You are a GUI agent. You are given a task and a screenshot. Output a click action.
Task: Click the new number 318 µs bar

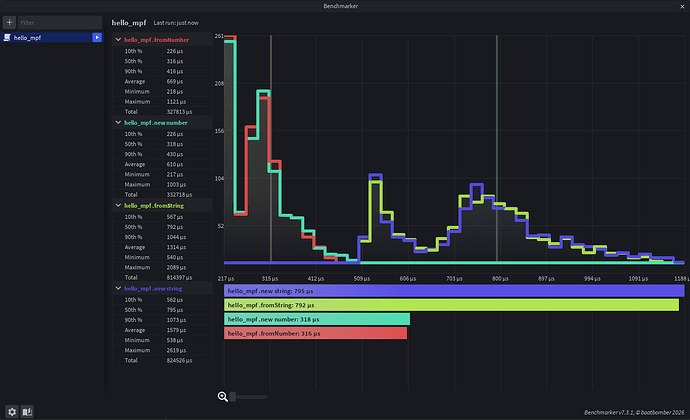click(x=317, y=319)
